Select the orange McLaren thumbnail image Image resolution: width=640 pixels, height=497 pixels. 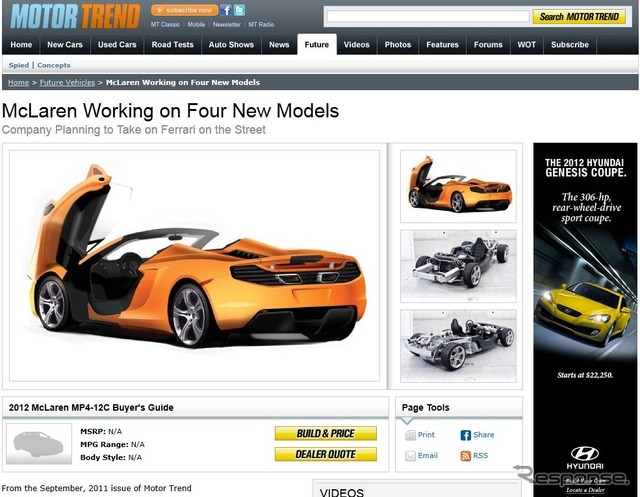pyautogui.click(x=458, y=186)
